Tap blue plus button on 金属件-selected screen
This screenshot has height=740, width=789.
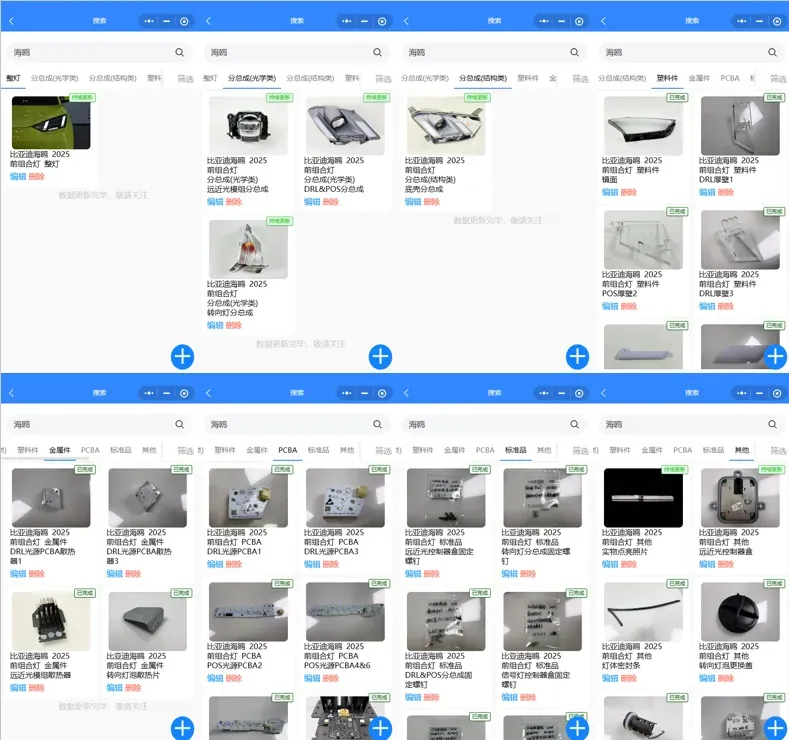tap(182, 728)
